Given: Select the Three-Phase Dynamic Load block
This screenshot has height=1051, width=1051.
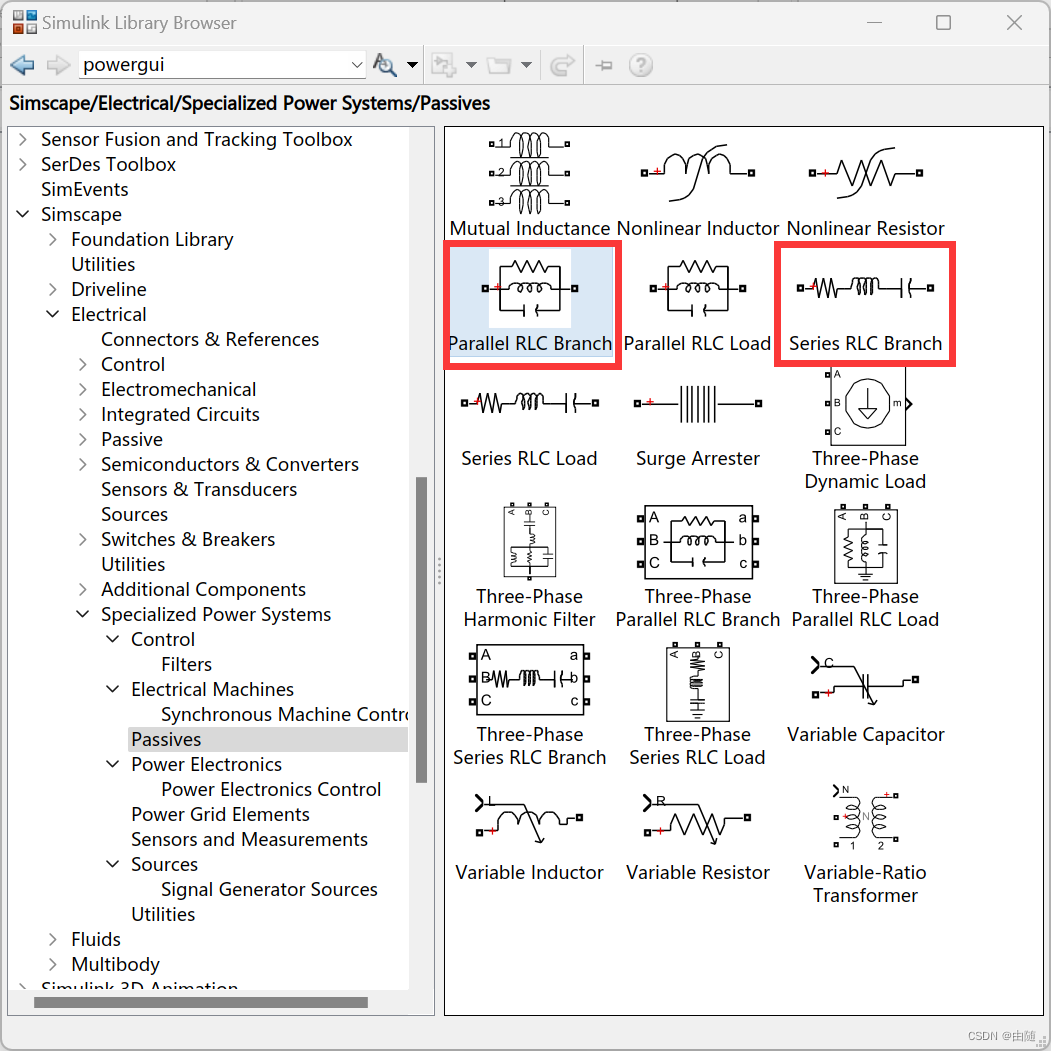Looking at the screenshot, I should pyautogui.click(x=865, y=429).
